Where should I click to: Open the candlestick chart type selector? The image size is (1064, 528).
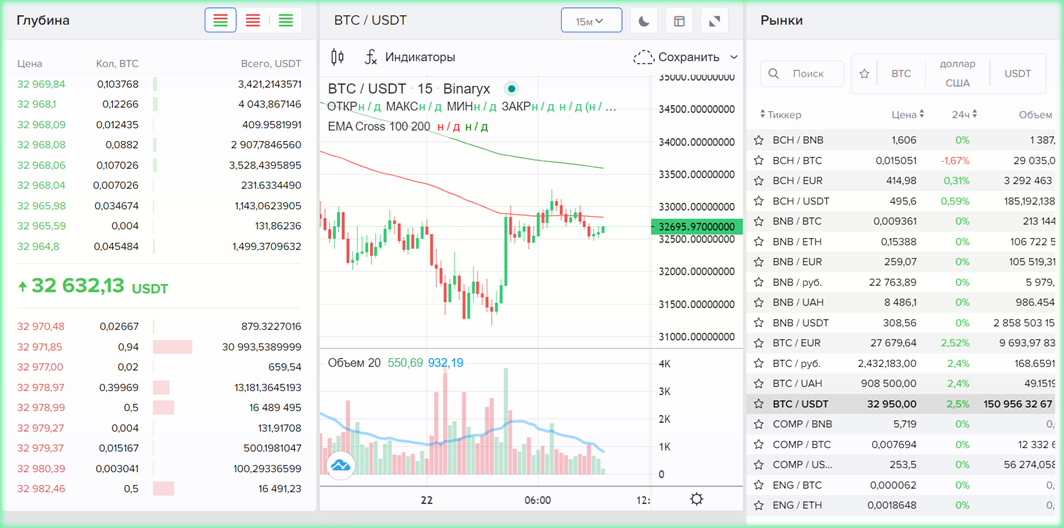pyautogui.click(x=337, y=57)
